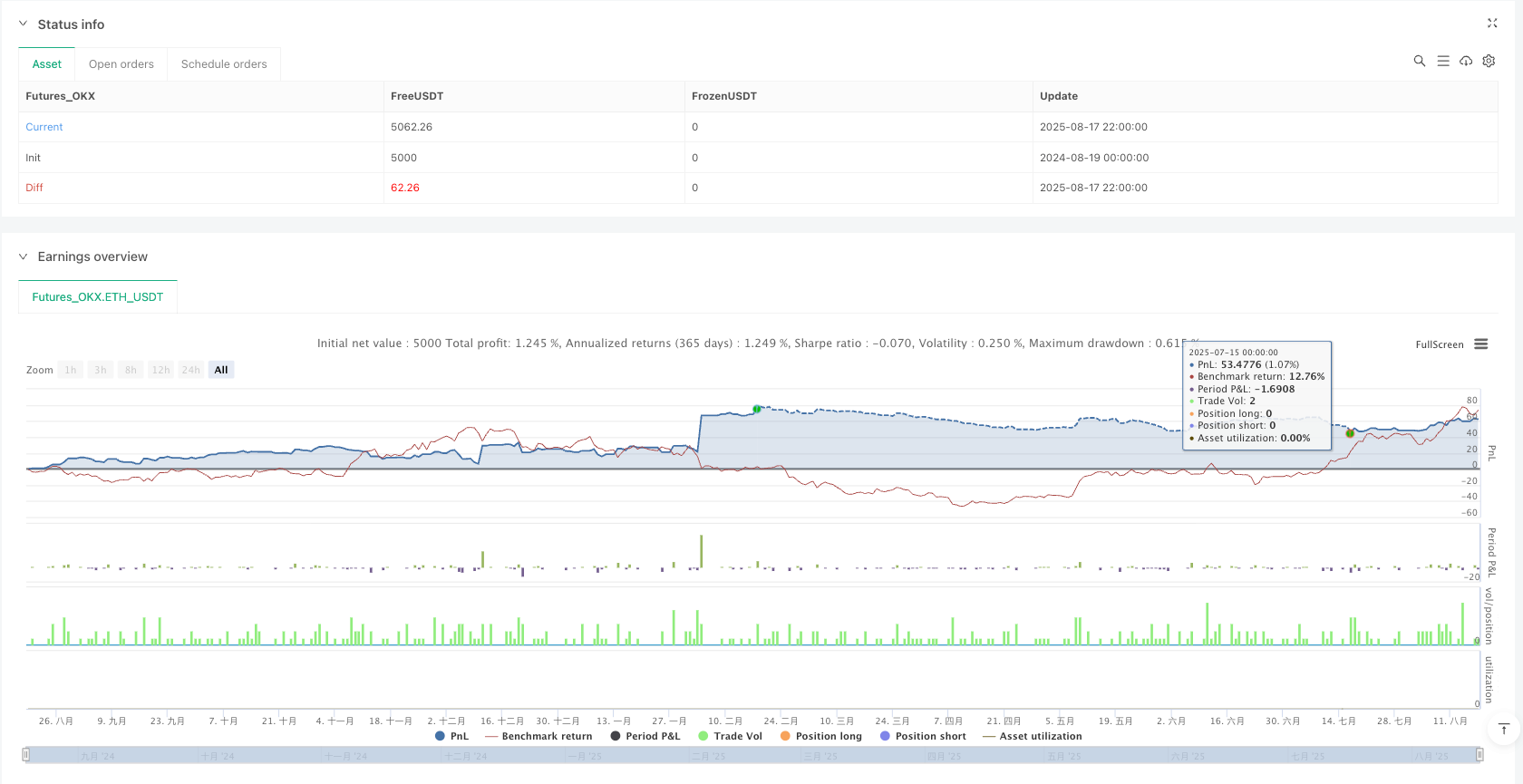Click the collapse arrows icon at top right
Image resolution: width=1523 pixels, height=784 pixels.
(x=1492, y=24)
